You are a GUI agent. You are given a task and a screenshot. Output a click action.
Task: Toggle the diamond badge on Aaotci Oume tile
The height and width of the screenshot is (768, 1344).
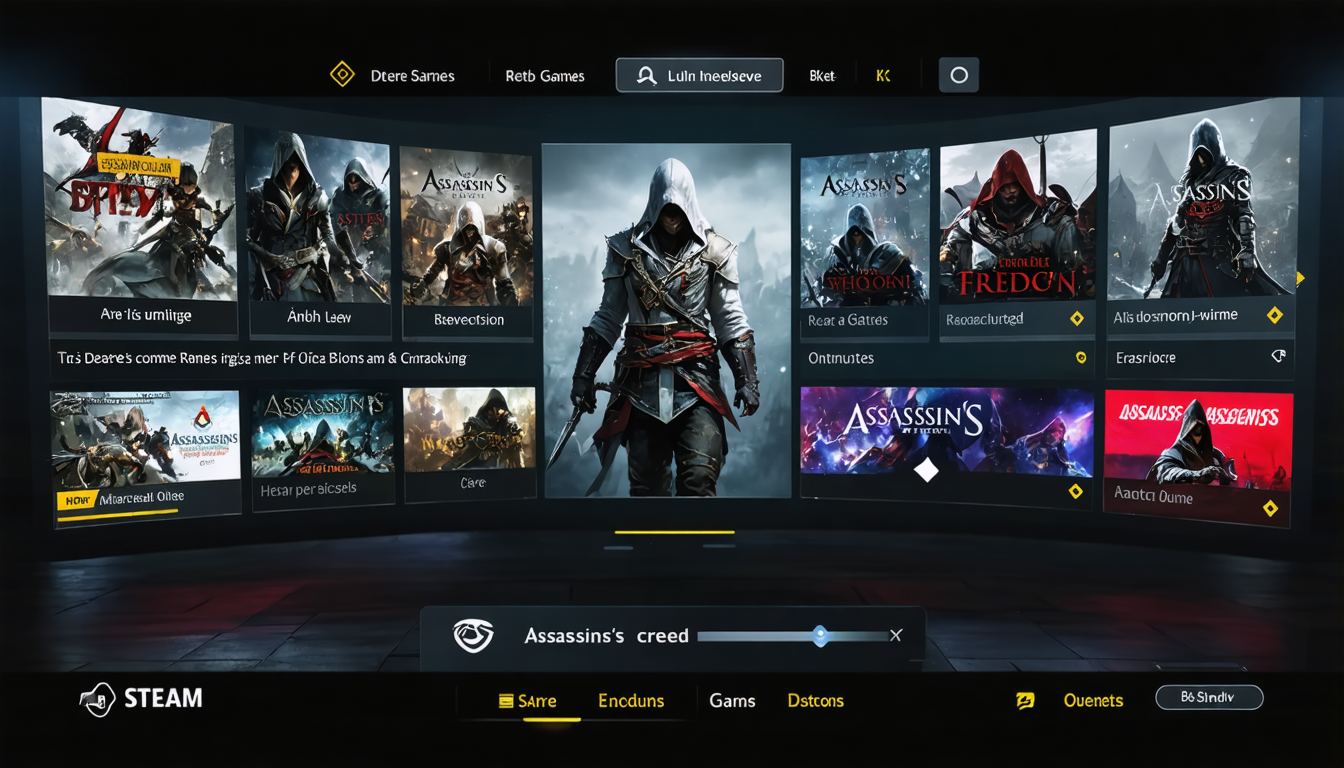pos(1272,508)
